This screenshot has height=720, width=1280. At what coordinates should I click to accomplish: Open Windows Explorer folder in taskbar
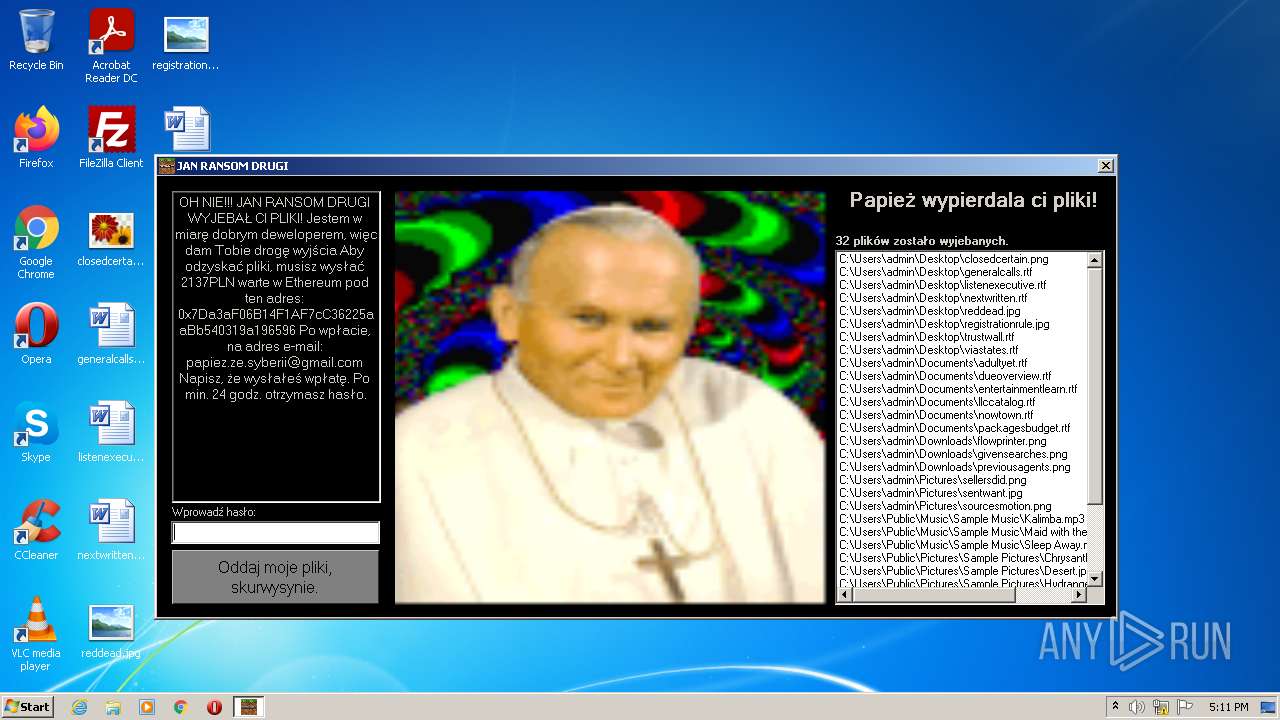pos(113,707)
